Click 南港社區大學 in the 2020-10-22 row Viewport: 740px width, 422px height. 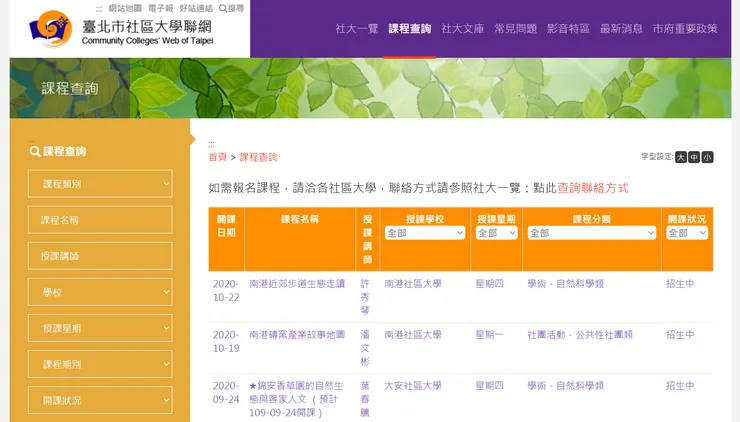pyautogui.click(x=413, y=284)
